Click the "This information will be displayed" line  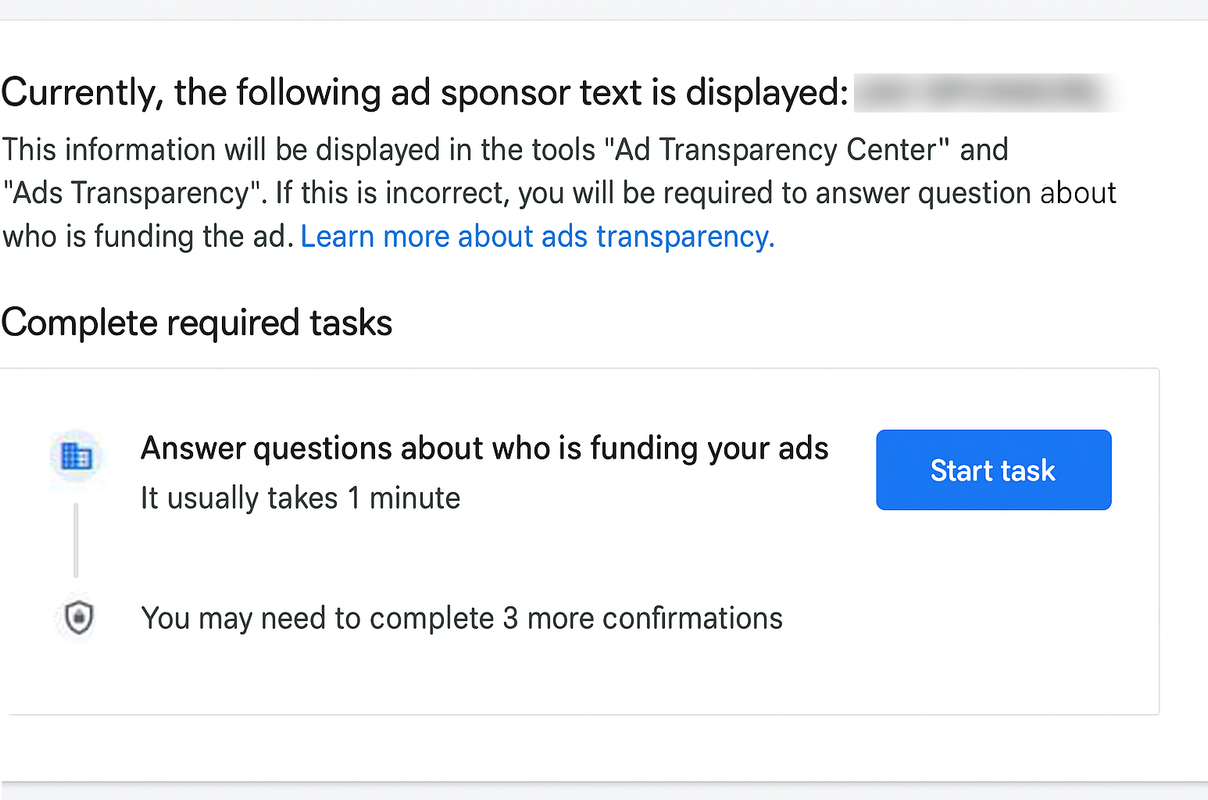pos(505,150)
